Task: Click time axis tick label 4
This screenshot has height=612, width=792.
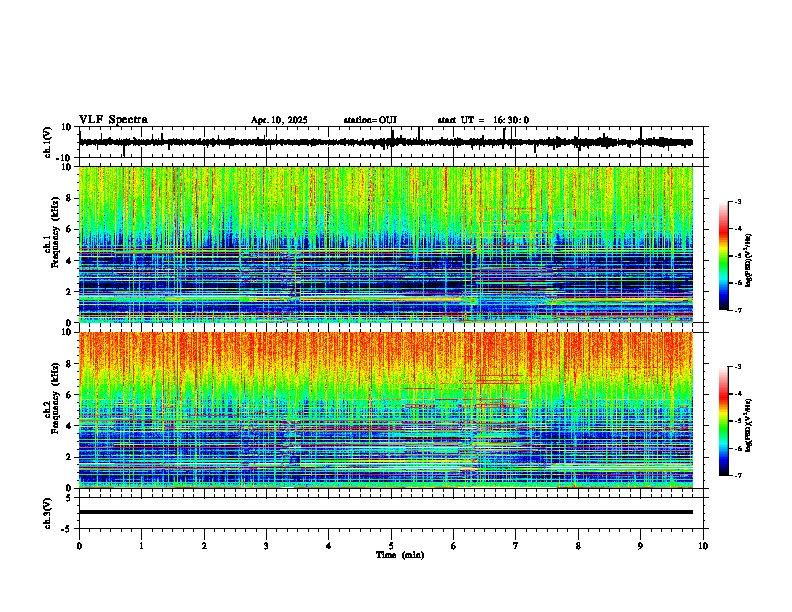Action: 329,546
